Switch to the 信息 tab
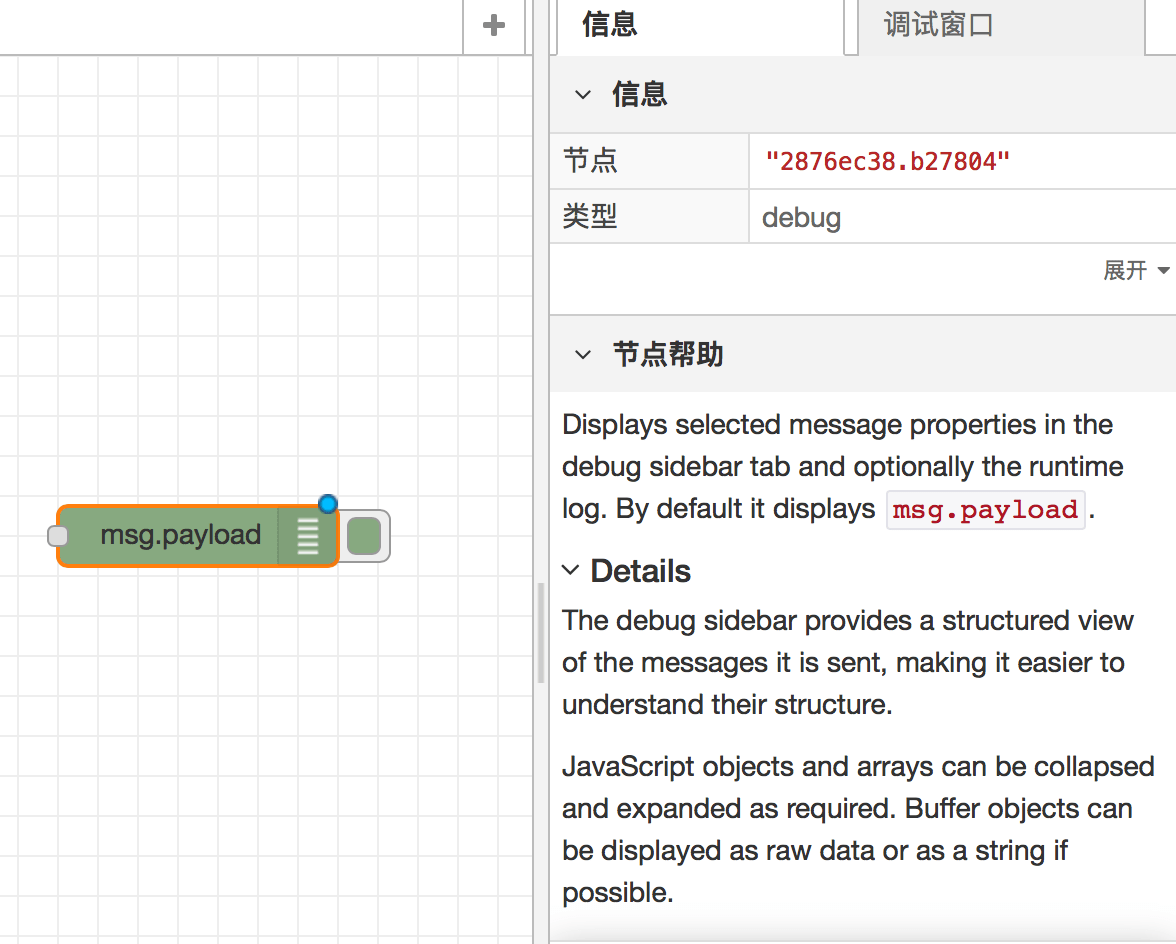The width and height of the screenshot is (1176, 944). [x=611, y=25]
